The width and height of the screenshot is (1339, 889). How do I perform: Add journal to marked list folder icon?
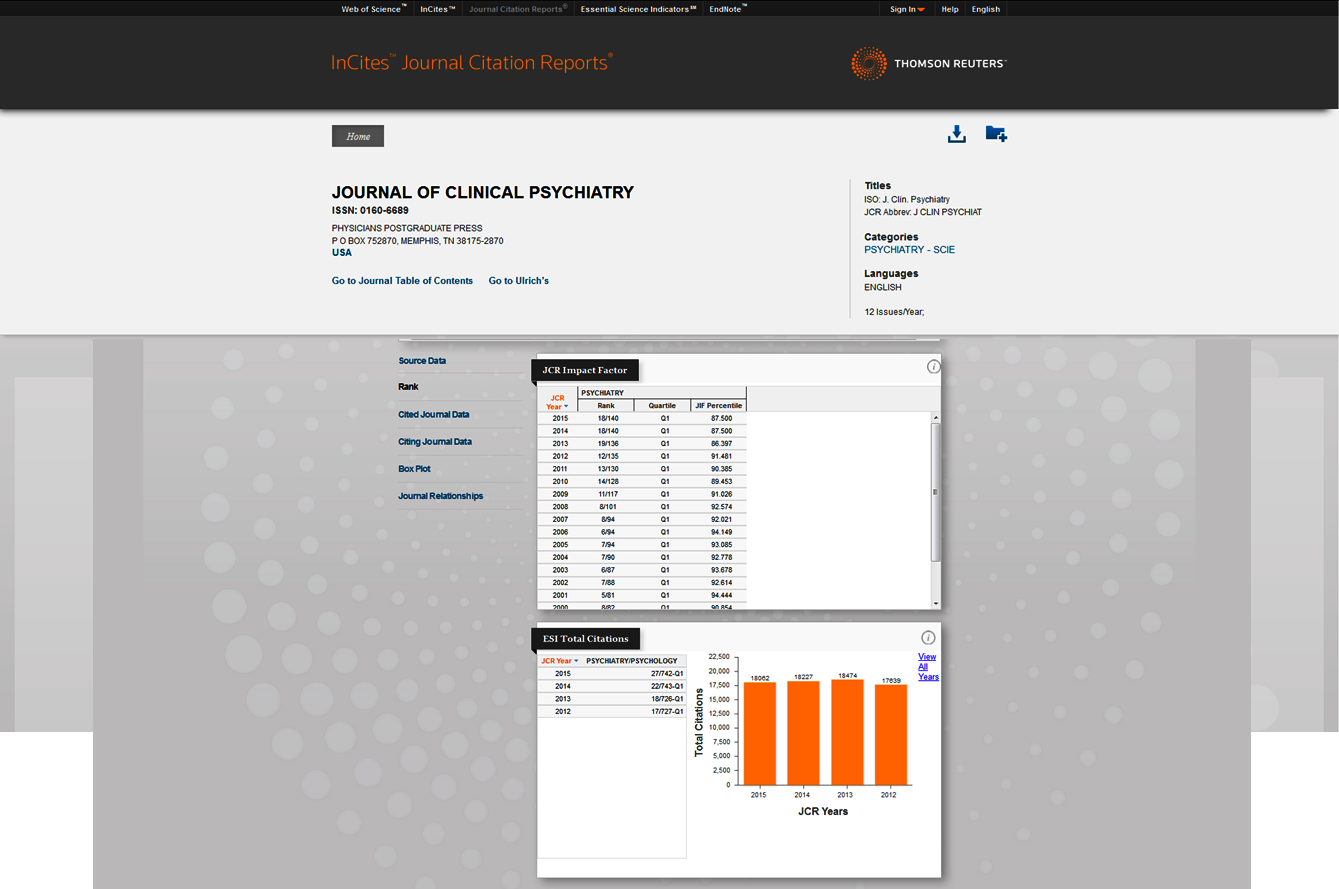click(x=996, y=133)
